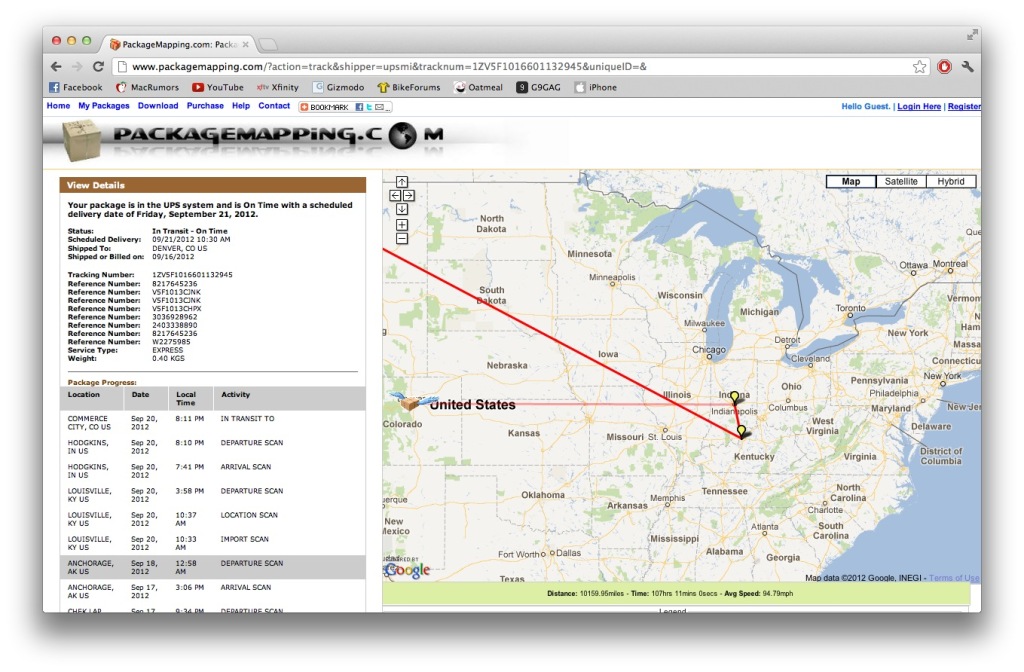Share via the Facebook icon in bookmark widget
The height and width of the screenshot is (672, 1024).
click(x=359, y=107)
